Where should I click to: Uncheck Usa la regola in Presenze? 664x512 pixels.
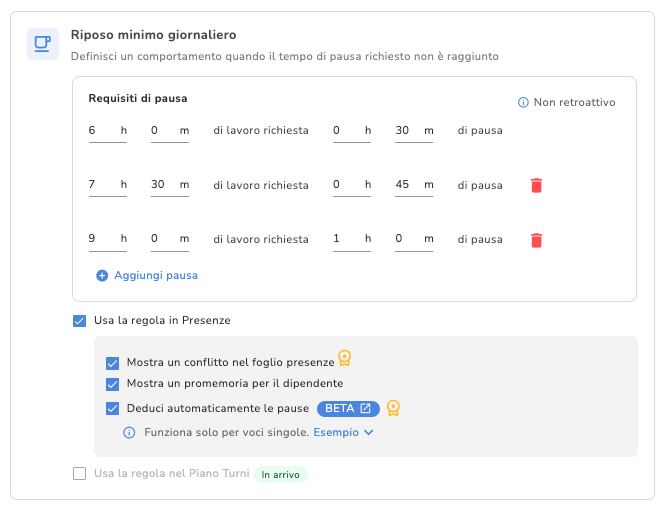(x=80, y=321)
